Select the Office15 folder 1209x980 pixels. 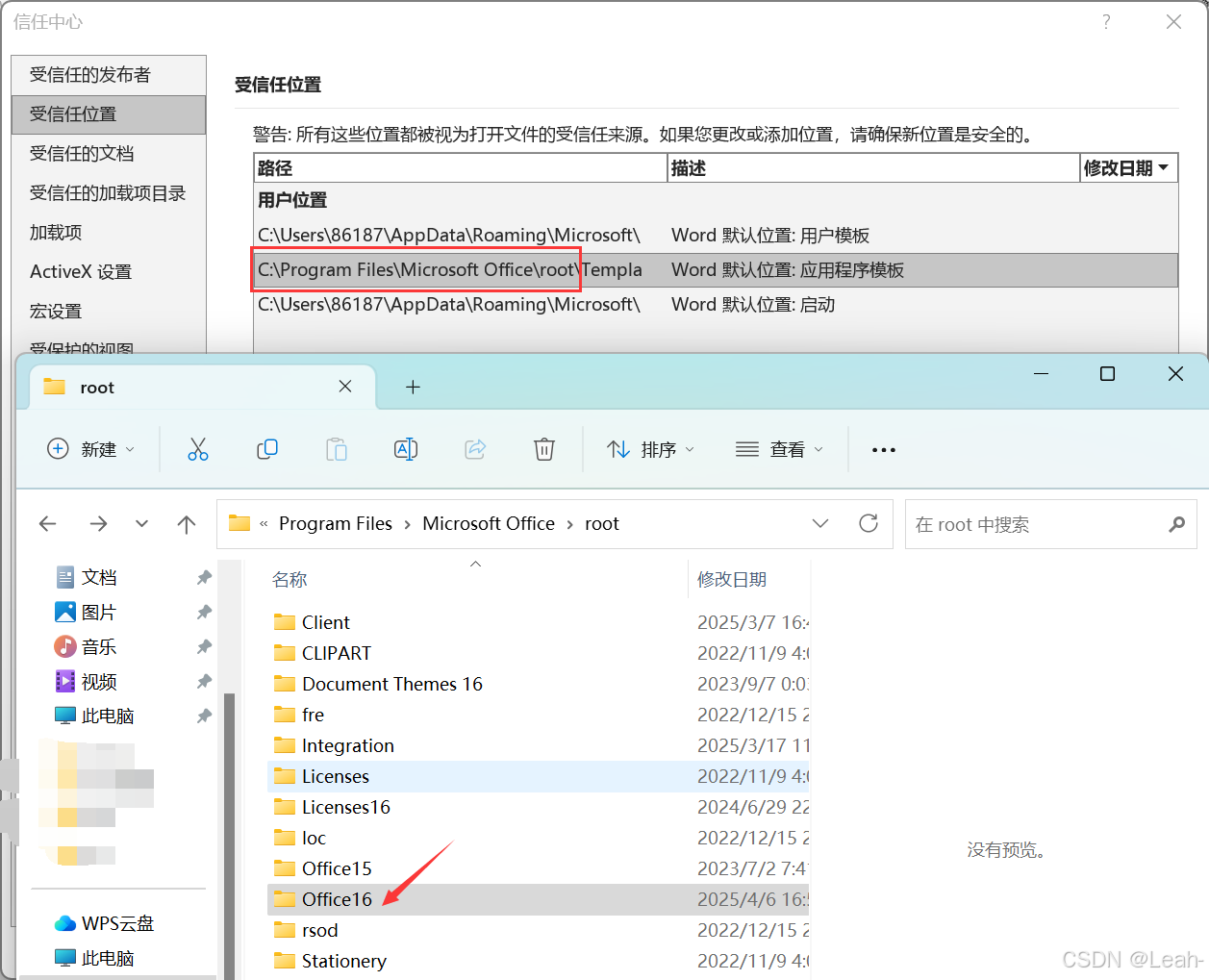(x=539, y=868)
